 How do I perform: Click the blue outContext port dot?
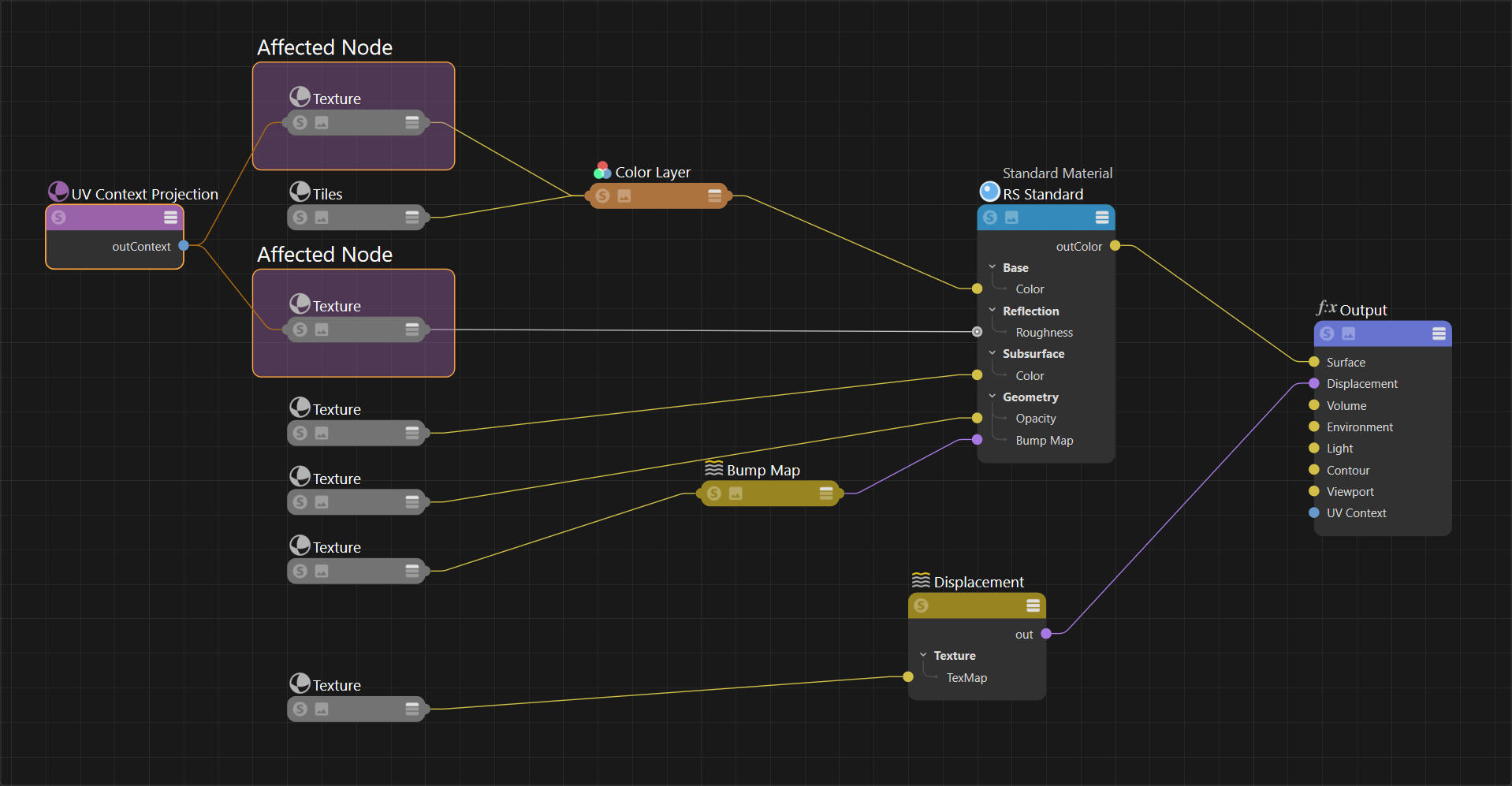click(184, 246)
